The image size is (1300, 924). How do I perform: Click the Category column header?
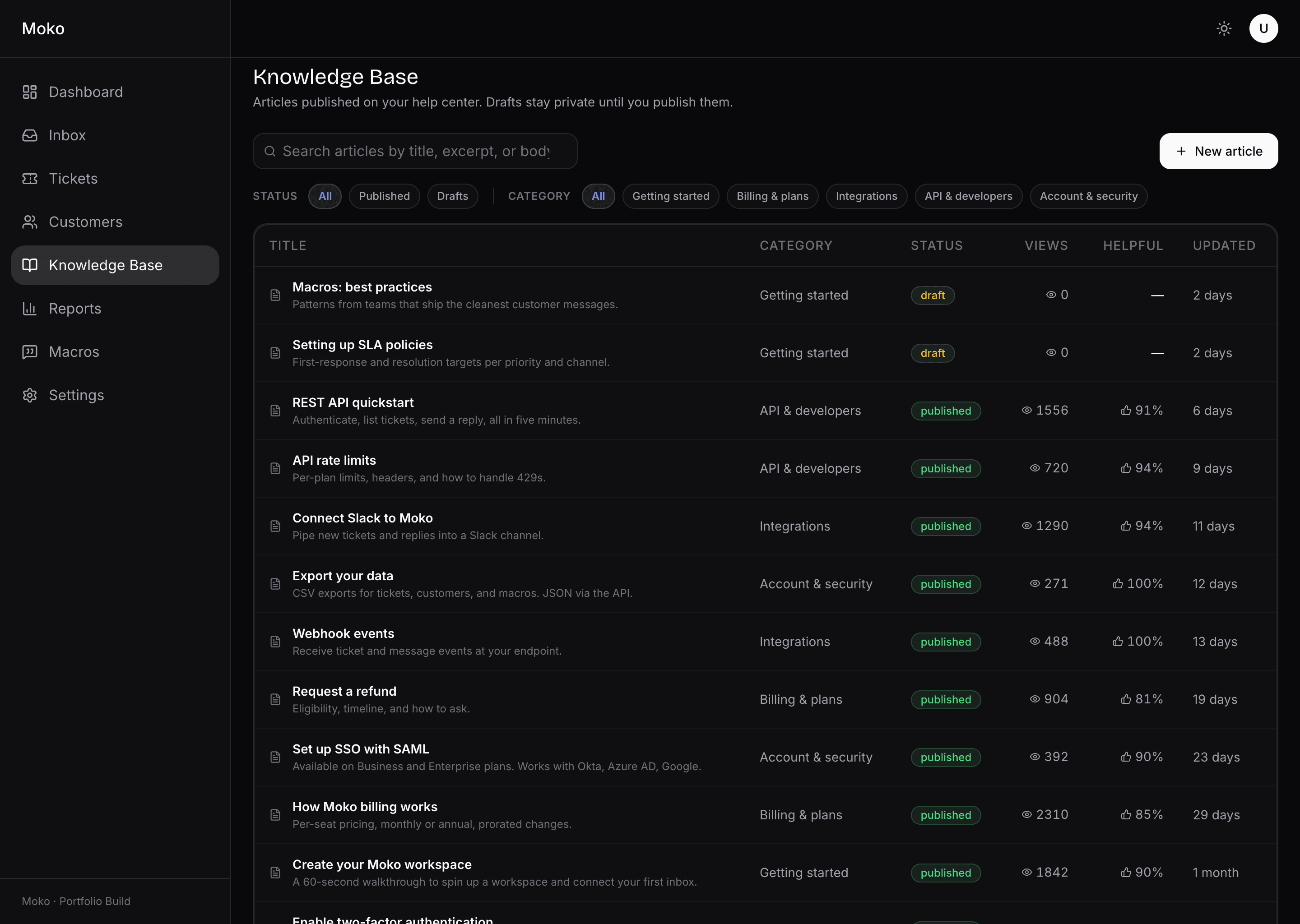796,246
